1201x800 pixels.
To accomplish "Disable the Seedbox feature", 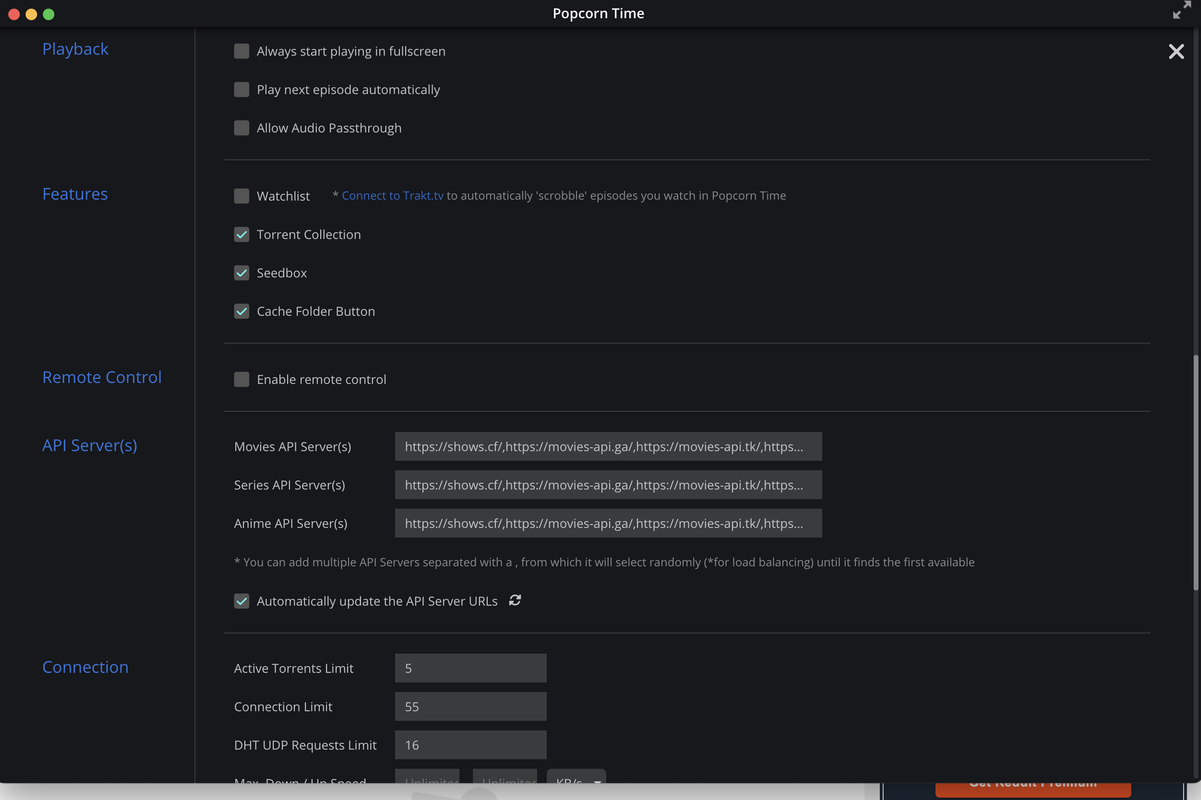I will coord(242,273).
